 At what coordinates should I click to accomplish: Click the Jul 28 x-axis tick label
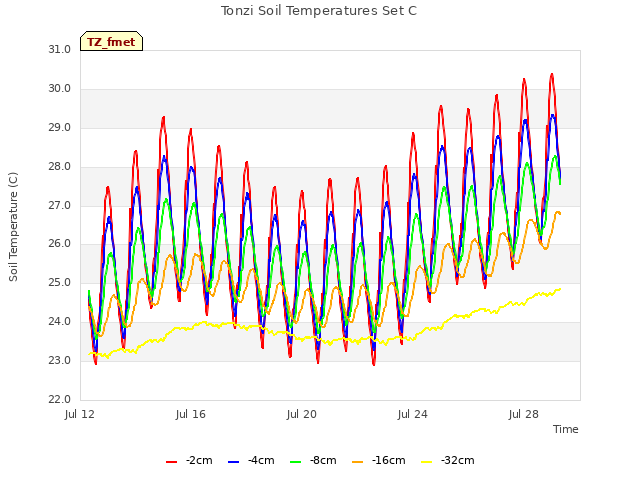pyautogui.click(x=524, y=414)
